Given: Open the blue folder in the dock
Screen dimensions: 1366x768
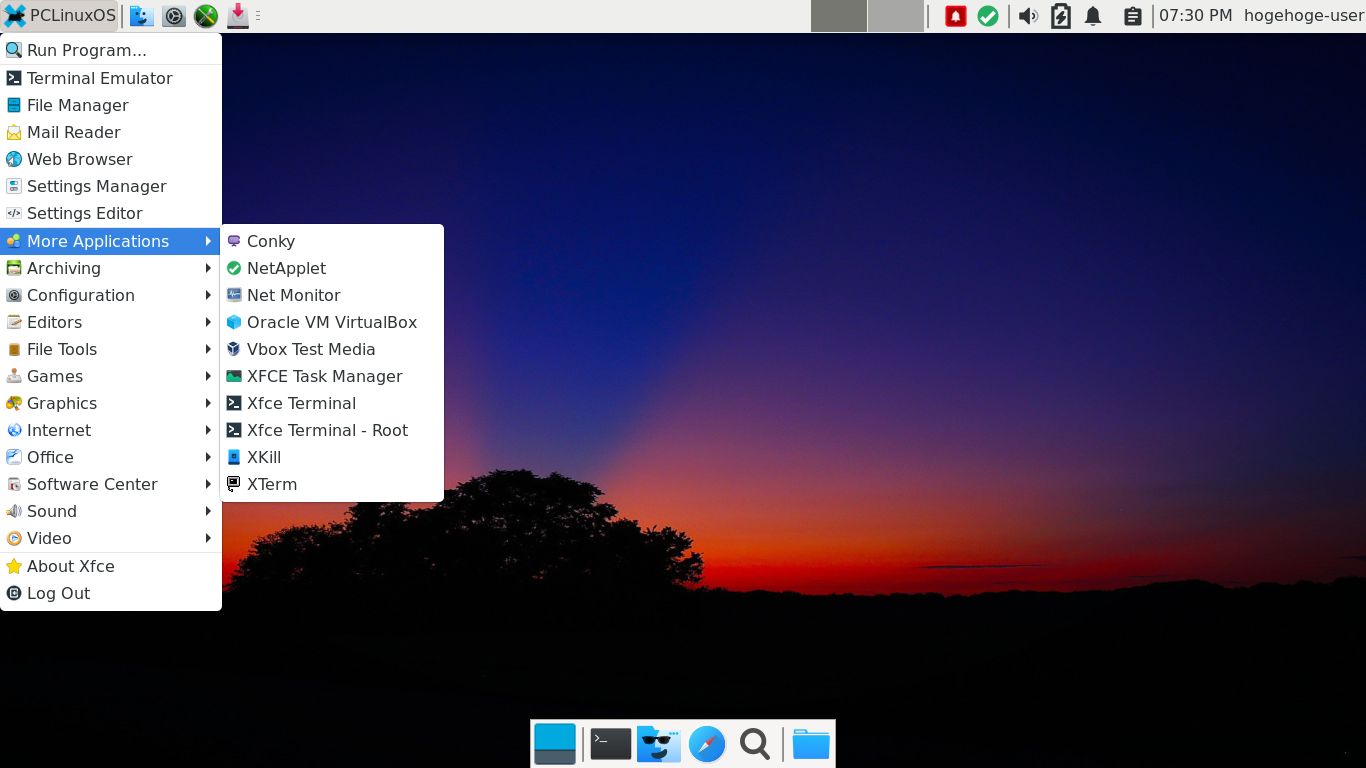Looking at the screenshot, I should coord(811,744).
